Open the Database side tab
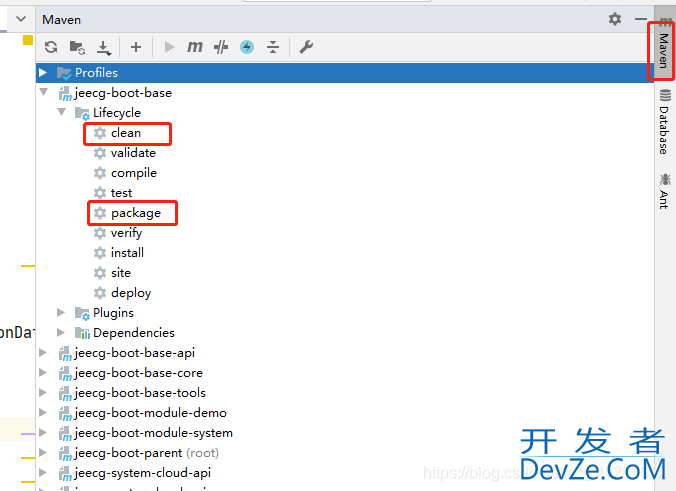 [x=664, y=122]
